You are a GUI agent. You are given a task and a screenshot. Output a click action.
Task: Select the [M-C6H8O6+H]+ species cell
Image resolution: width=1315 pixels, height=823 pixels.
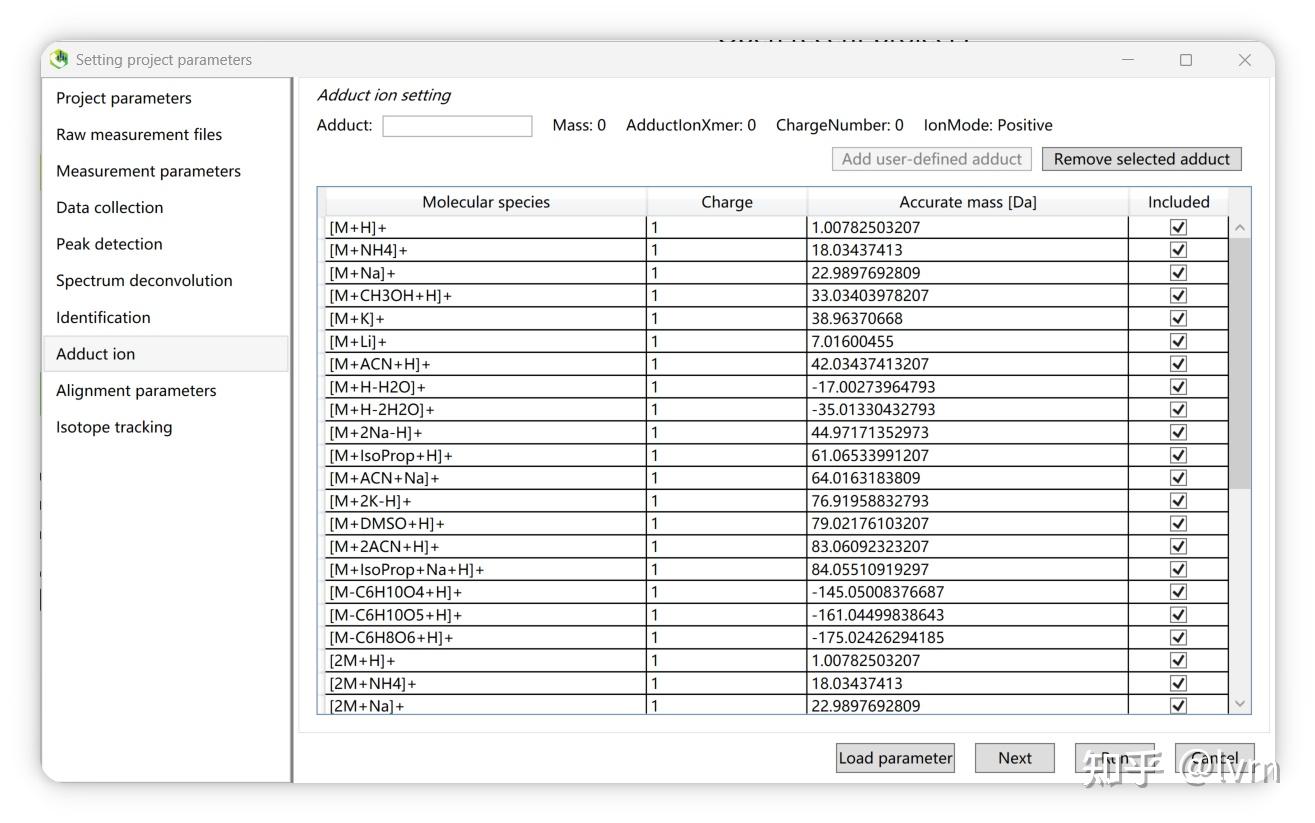tap(486, 638)
